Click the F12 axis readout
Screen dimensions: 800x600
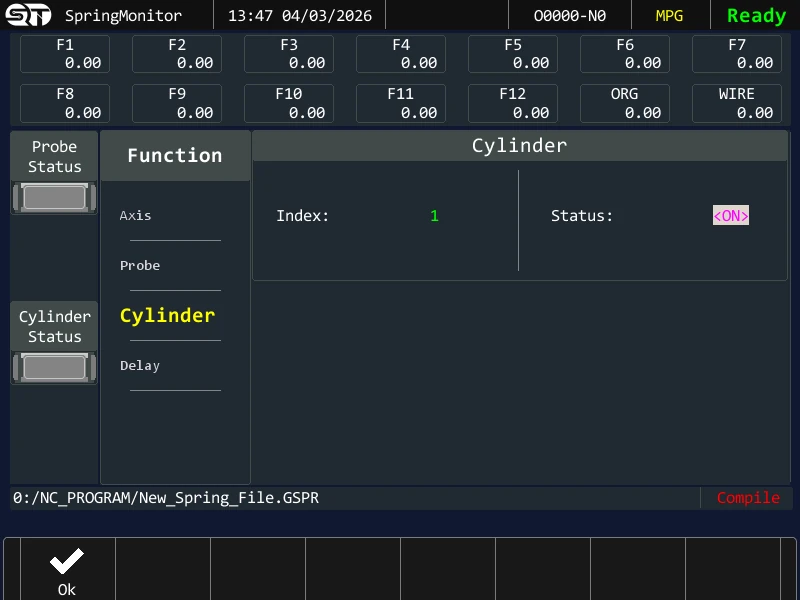point(513,104)
